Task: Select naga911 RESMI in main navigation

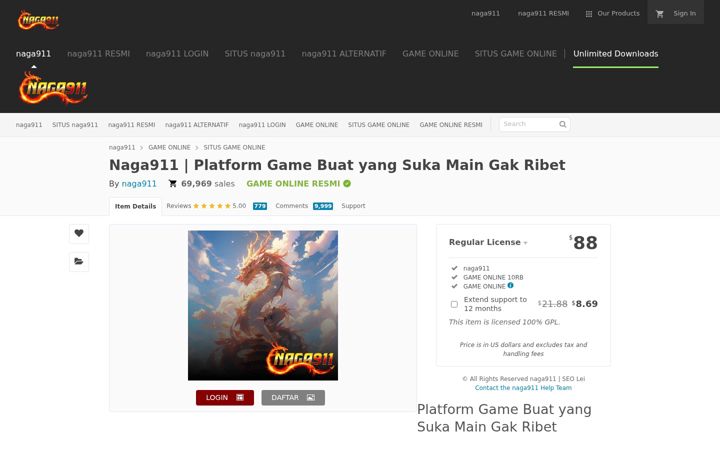Action: pyautogui.click(x=98, y=54)
